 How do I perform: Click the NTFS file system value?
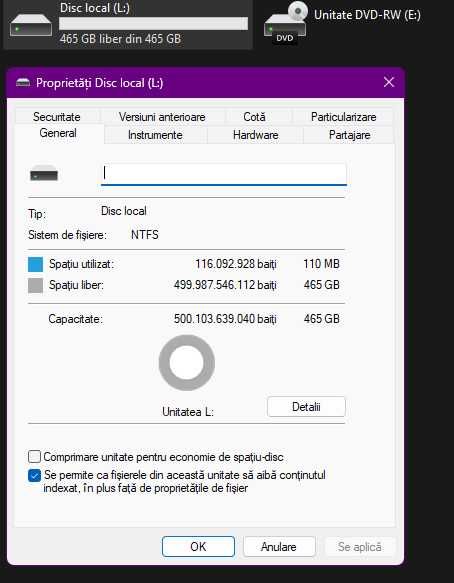pos(145,235)
